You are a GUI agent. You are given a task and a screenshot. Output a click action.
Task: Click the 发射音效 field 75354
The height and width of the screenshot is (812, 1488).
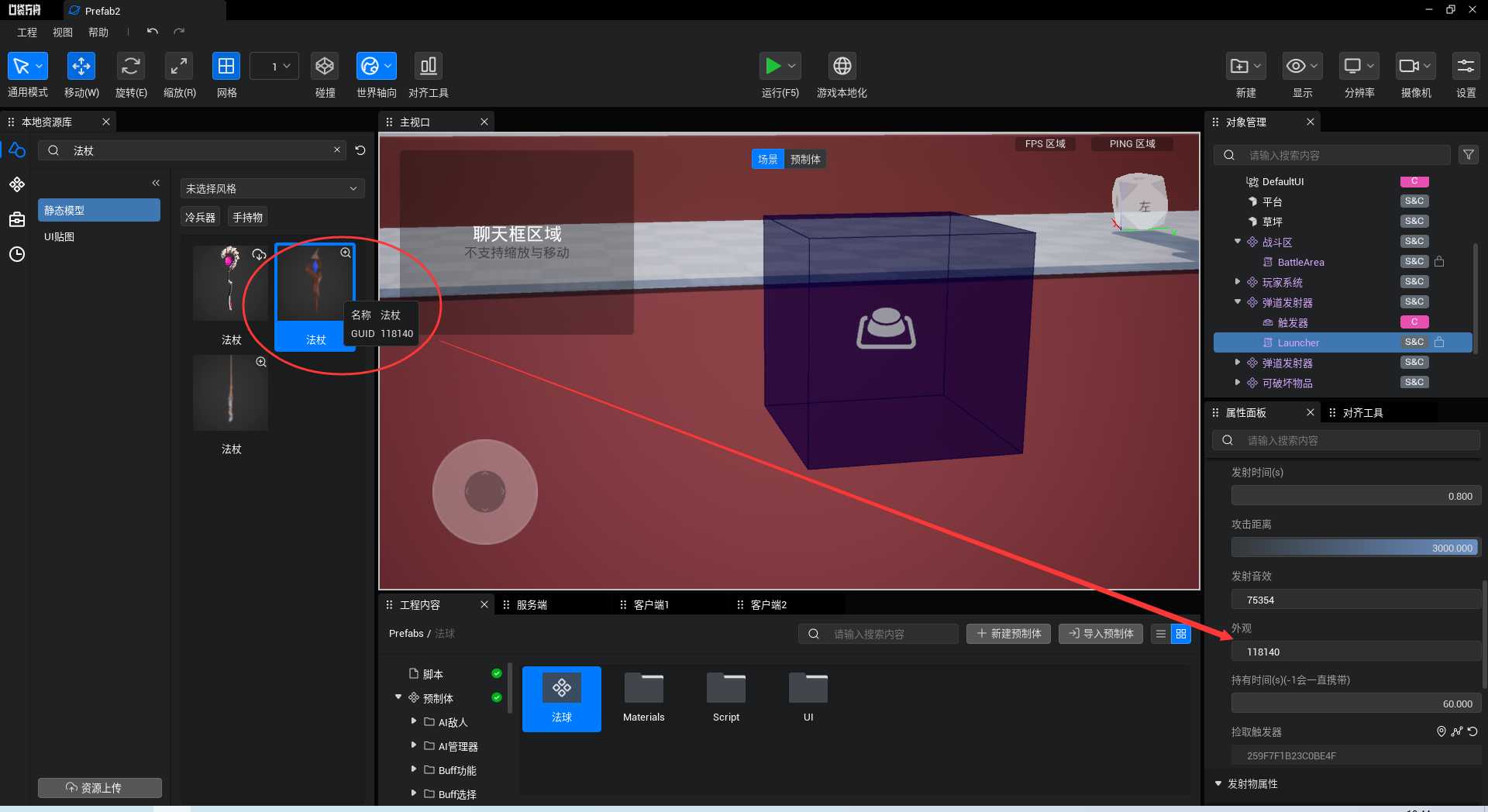pyautogui.click(x=1355, y=600)
